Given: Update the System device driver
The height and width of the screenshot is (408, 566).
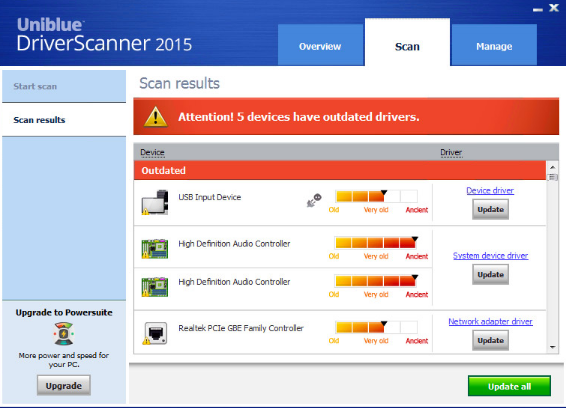Looking at the screenshot, I should pyautogui.click(x=491, y=274).
